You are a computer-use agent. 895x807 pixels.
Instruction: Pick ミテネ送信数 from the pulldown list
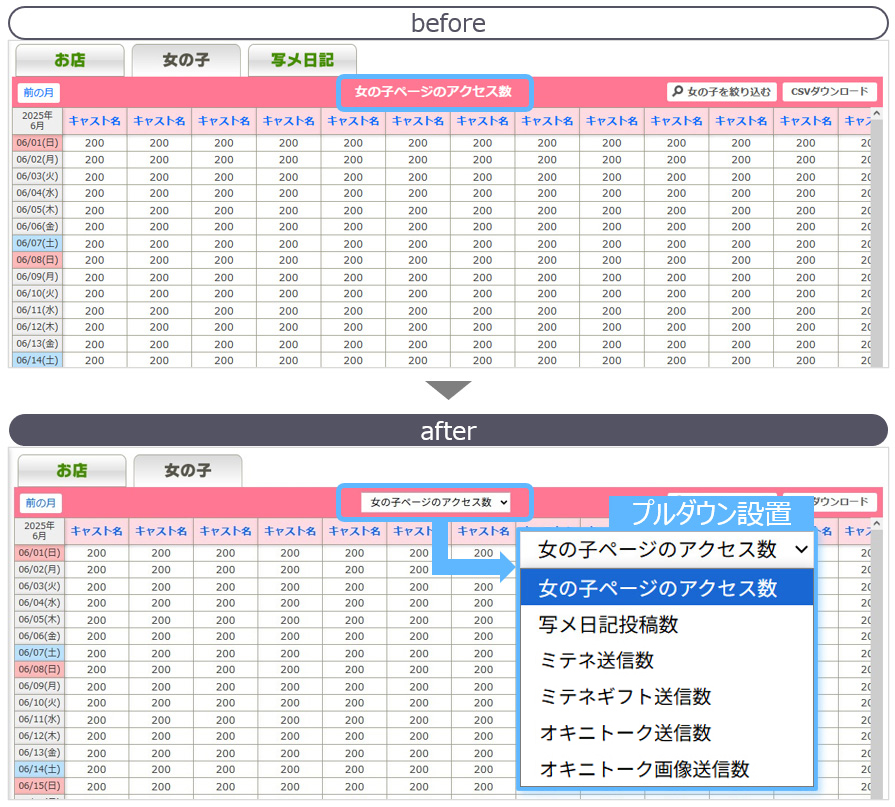click(x=596, y=661)
